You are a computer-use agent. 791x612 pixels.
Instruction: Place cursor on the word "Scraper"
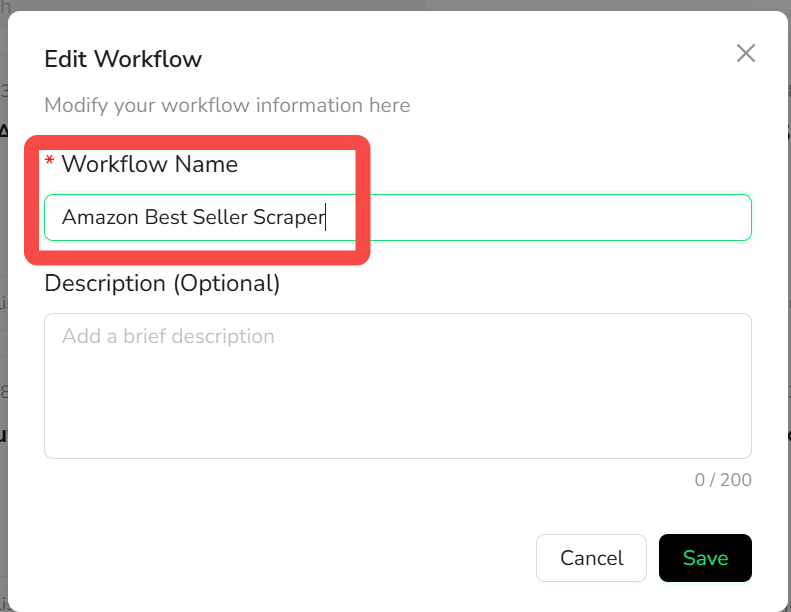(289, 217)
